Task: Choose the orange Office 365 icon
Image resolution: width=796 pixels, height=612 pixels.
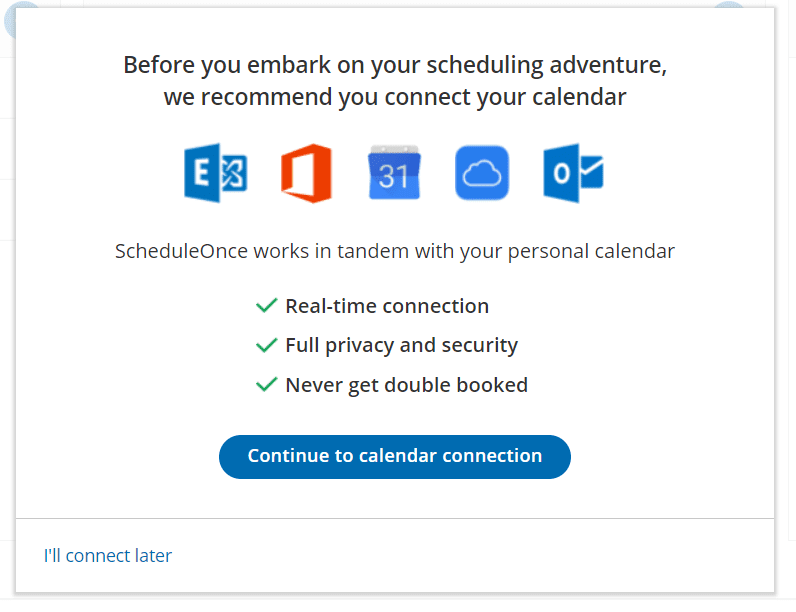Action: click(307, 173)
